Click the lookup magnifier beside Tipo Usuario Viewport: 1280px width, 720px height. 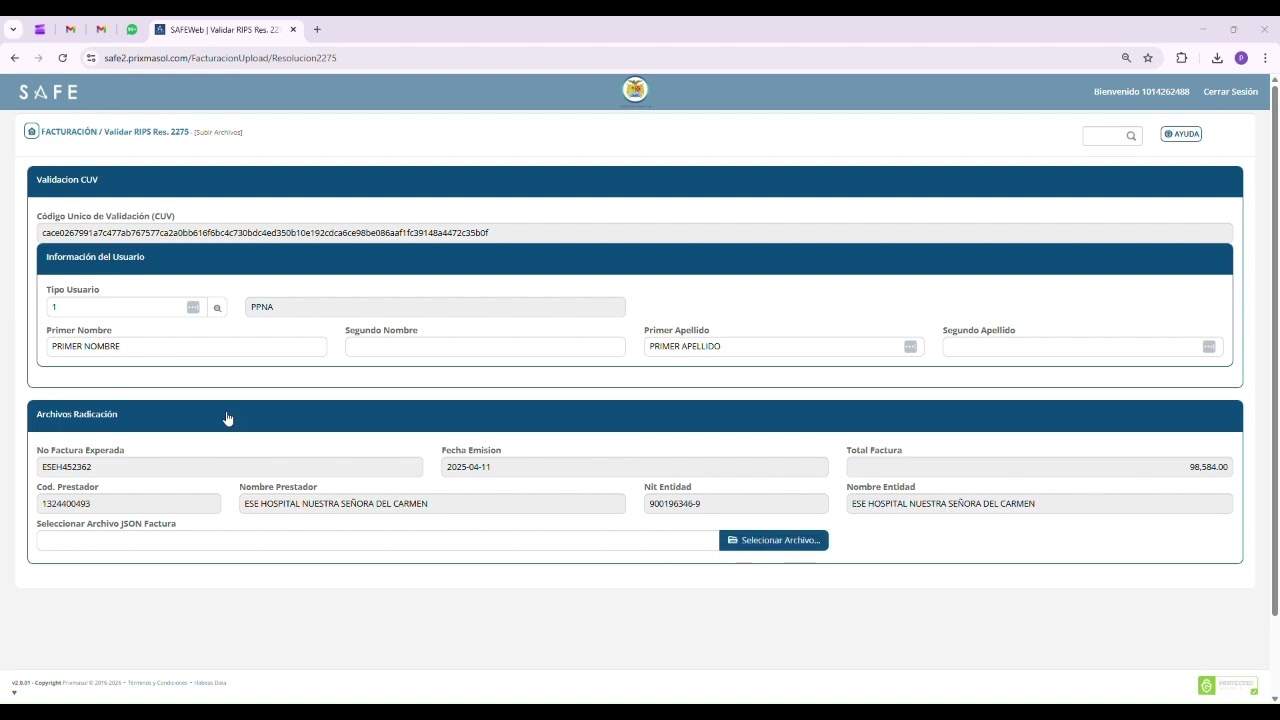pos(217,308)
